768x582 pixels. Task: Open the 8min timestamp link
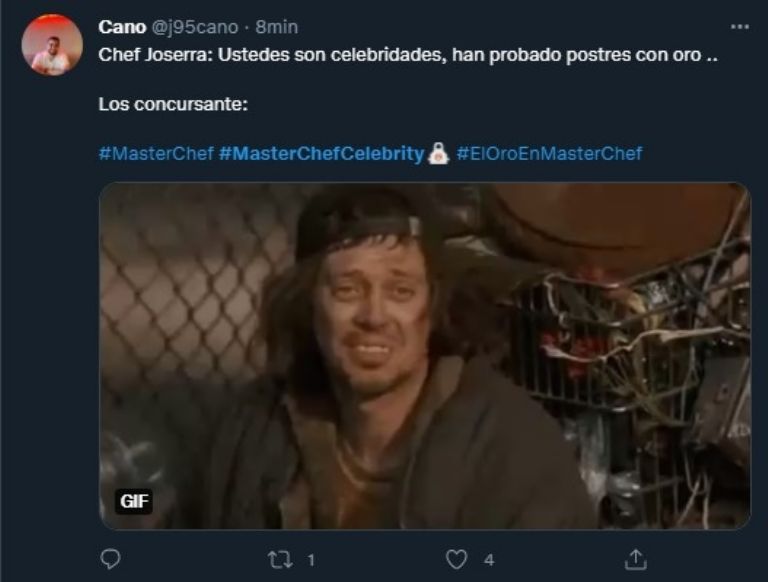point(277,27)
